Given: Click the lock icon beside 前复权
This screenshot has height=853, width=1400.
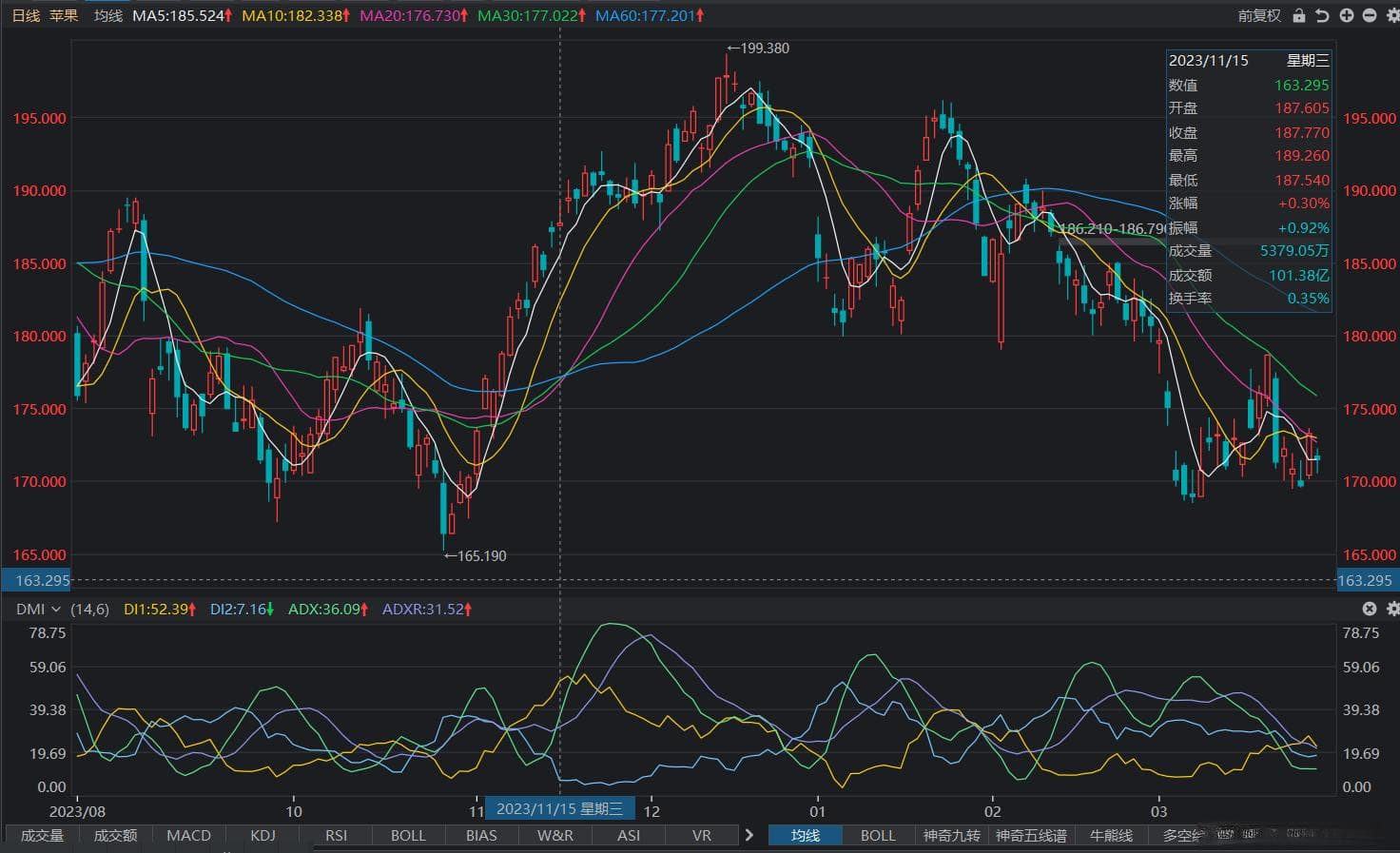Looking at the screenshot, I should [1299, 16].
